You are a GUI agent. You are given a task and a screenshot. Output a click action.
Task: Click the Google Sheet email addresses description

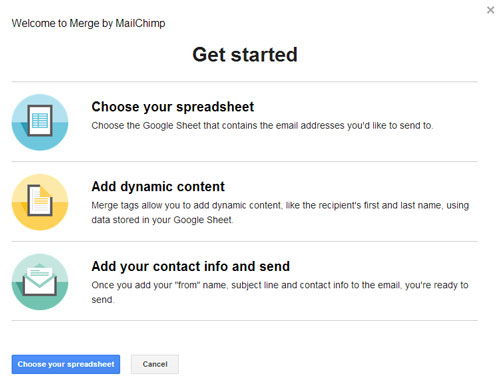262,126
